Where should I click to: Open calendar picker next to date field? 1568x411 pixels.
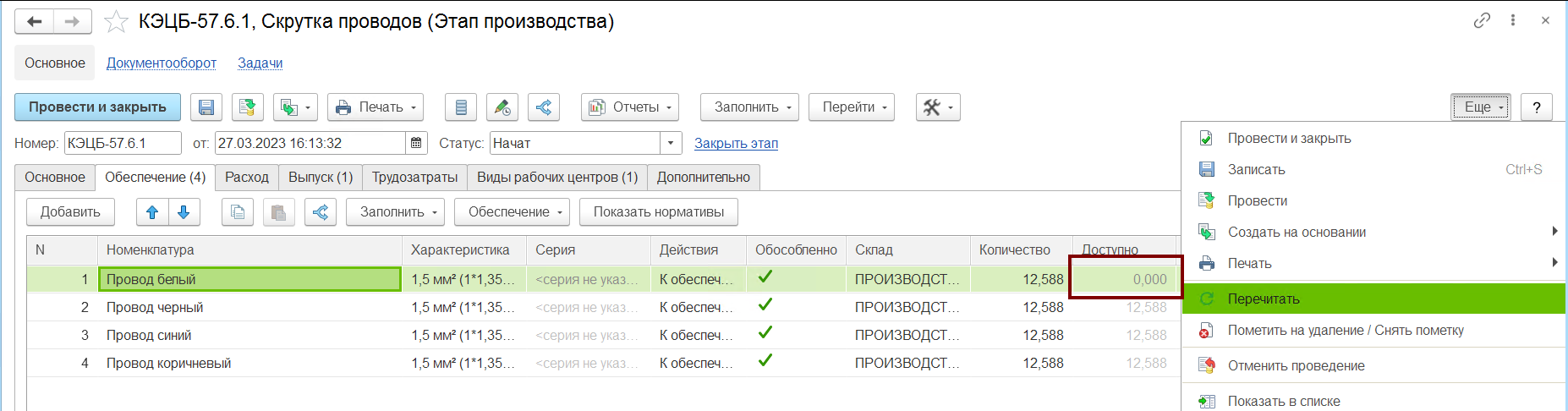416,143
